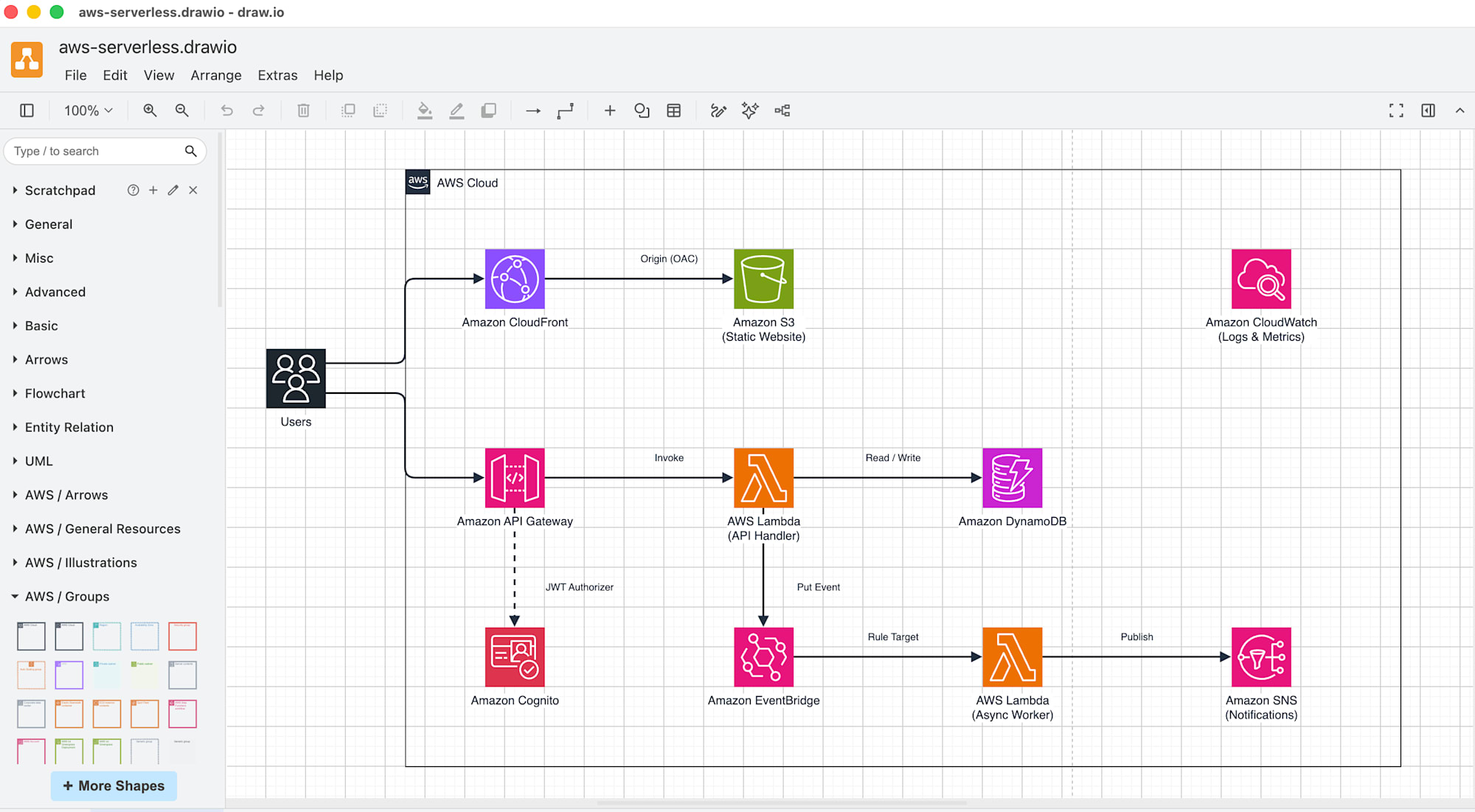Click the aws-serverless.drawio file title
The height and width of the screenshot is (812, 1475).
tap(147, 47)
